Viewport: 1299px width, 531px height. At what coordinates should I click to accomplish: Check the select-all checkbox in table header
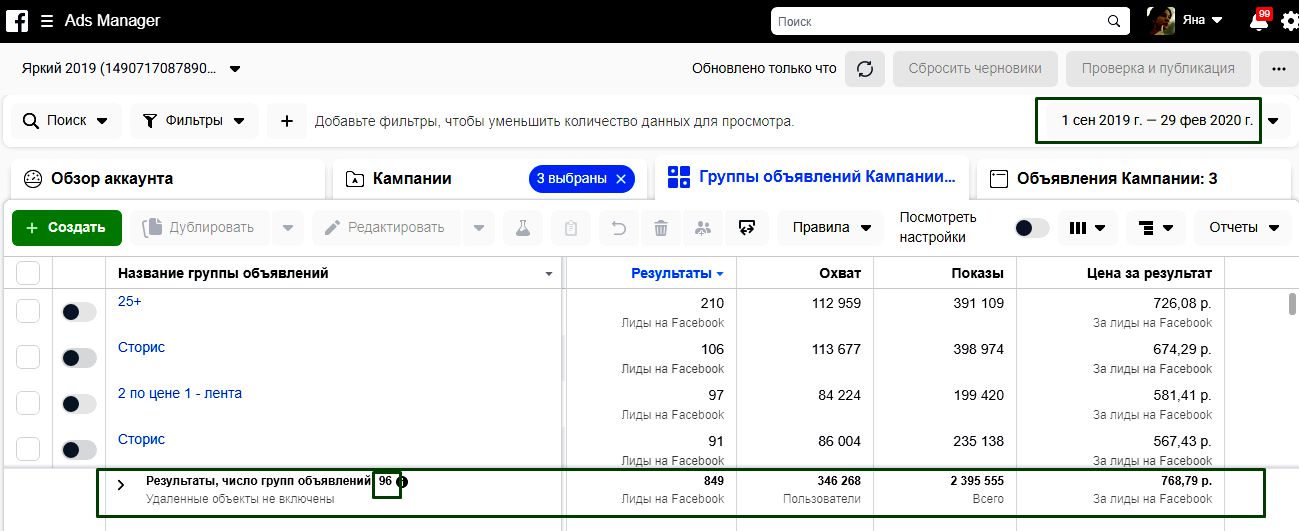[28, 273]
